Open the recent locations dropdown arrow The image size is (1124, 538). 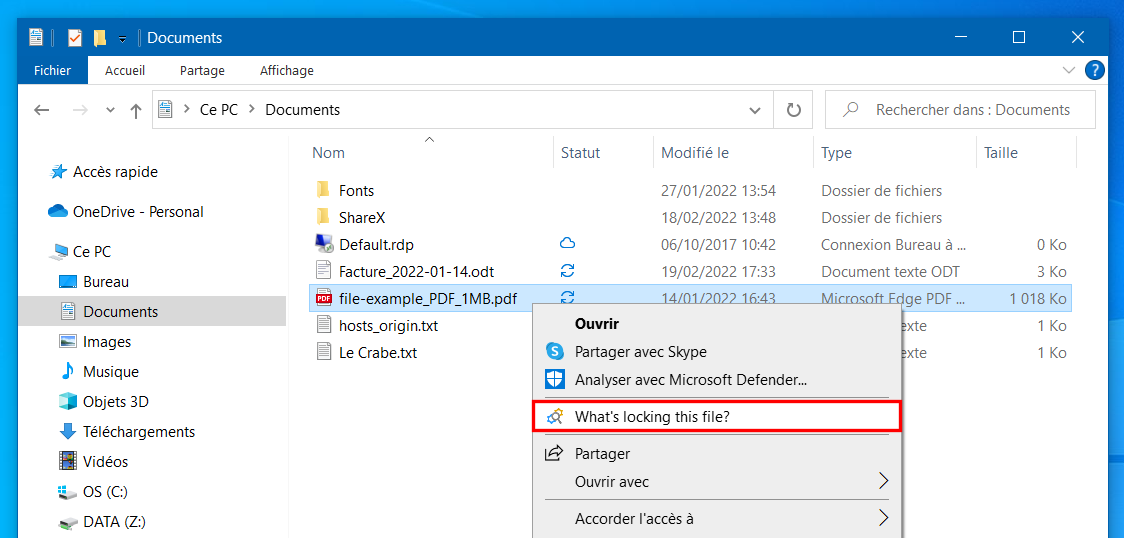110,110
